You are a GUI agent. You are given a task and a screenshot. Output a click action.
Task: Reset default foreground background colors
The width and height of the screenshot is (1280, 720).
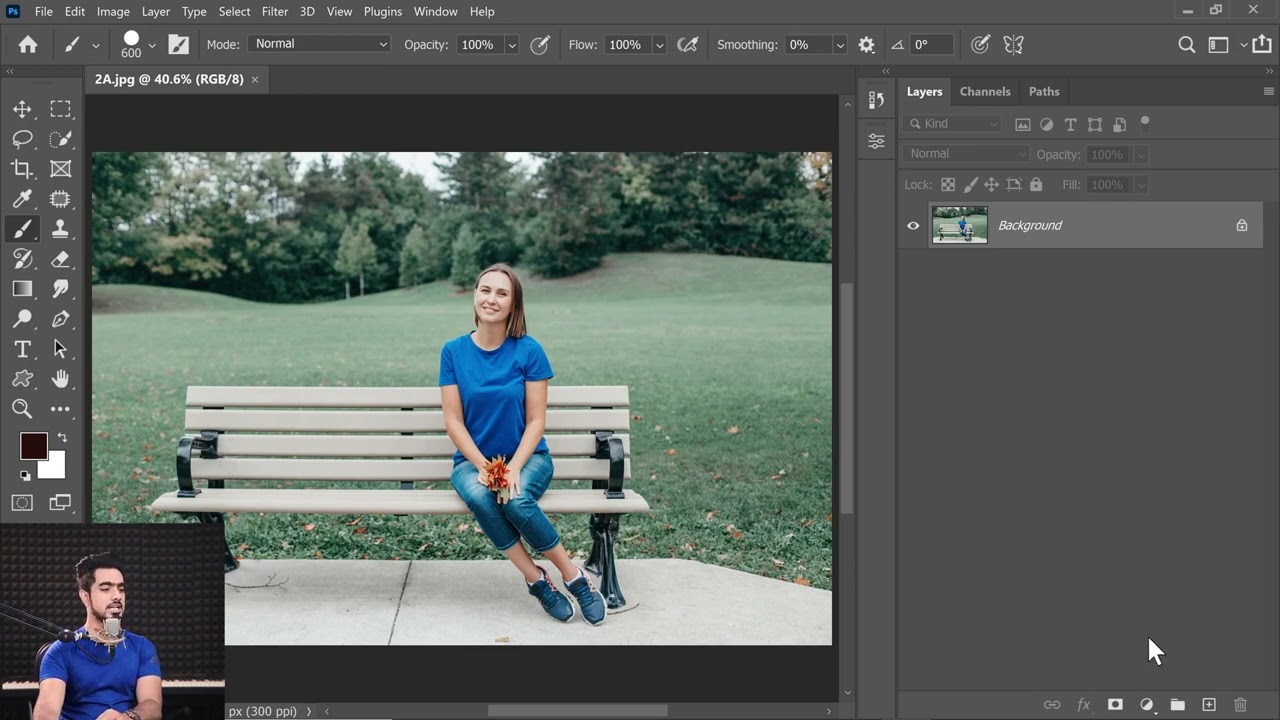coord(25,476)
